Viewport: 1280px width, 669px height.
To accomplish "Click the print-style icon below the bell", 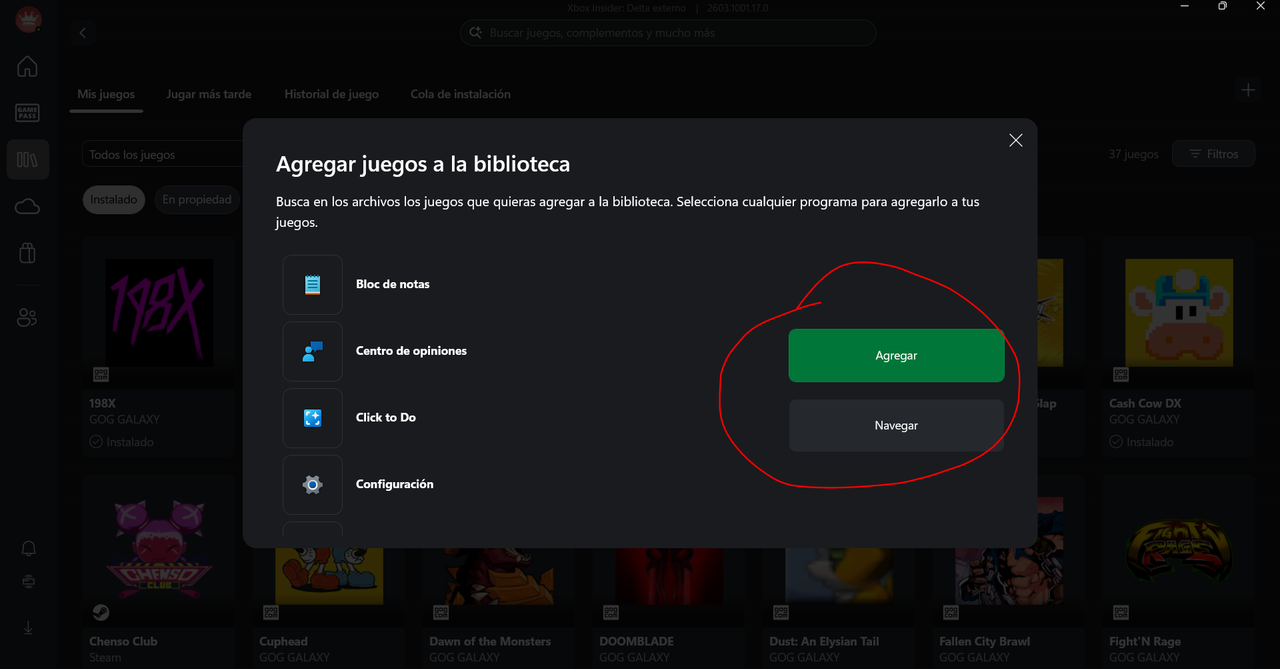I will click(x=29, y=582).
